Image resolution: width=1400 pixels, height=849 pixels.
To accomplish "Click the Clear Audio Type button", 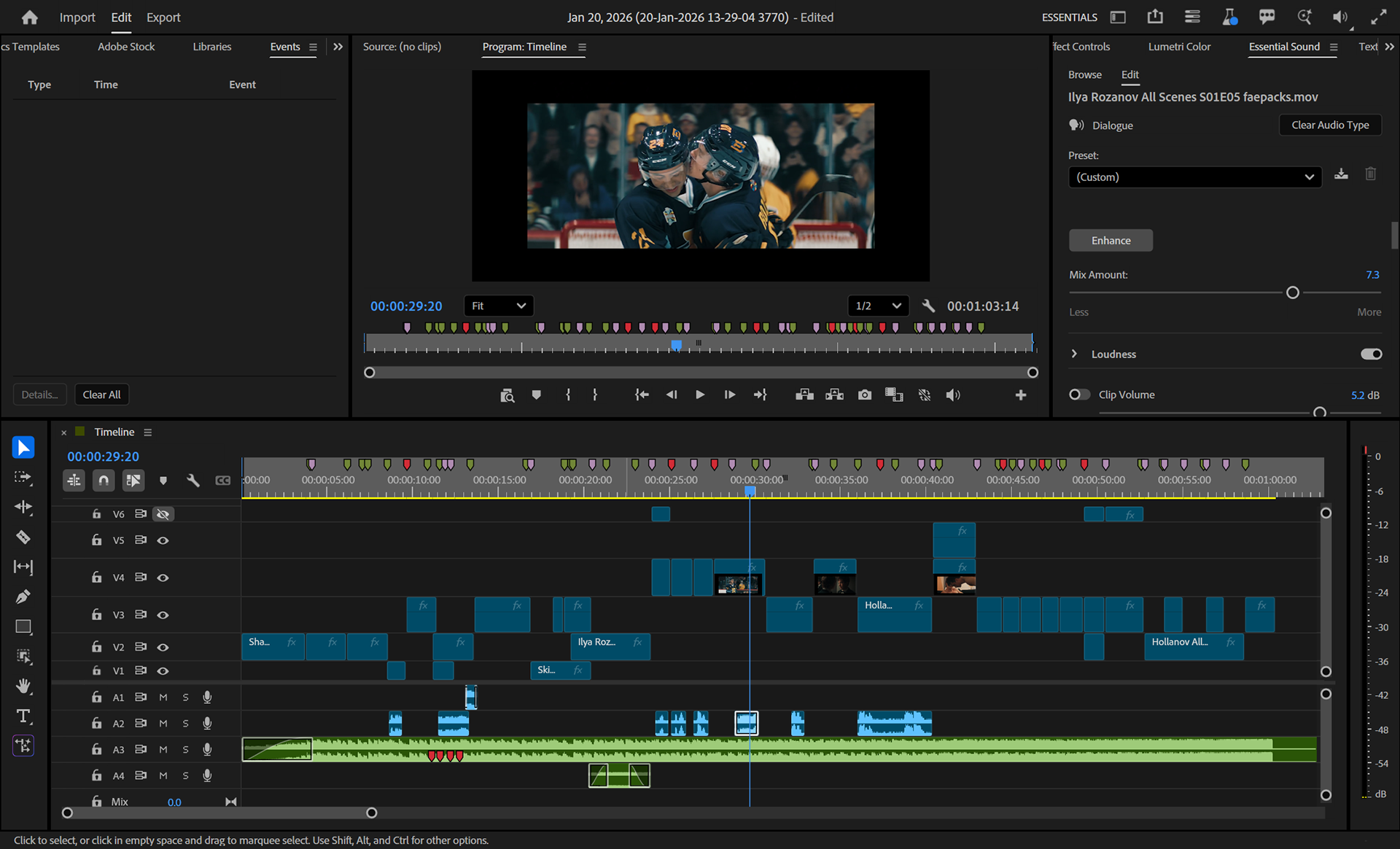I will tap(1330, 125).
